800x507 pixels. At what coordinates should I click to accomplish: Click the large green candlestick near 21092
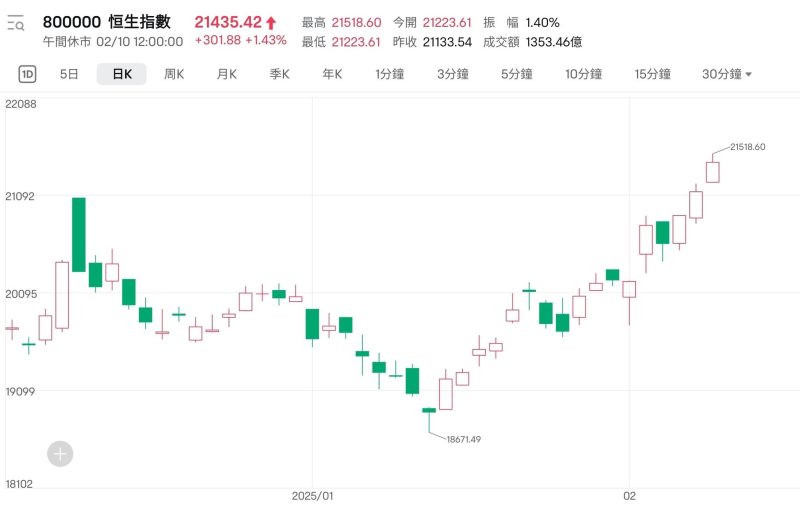[x=78, y=234]
